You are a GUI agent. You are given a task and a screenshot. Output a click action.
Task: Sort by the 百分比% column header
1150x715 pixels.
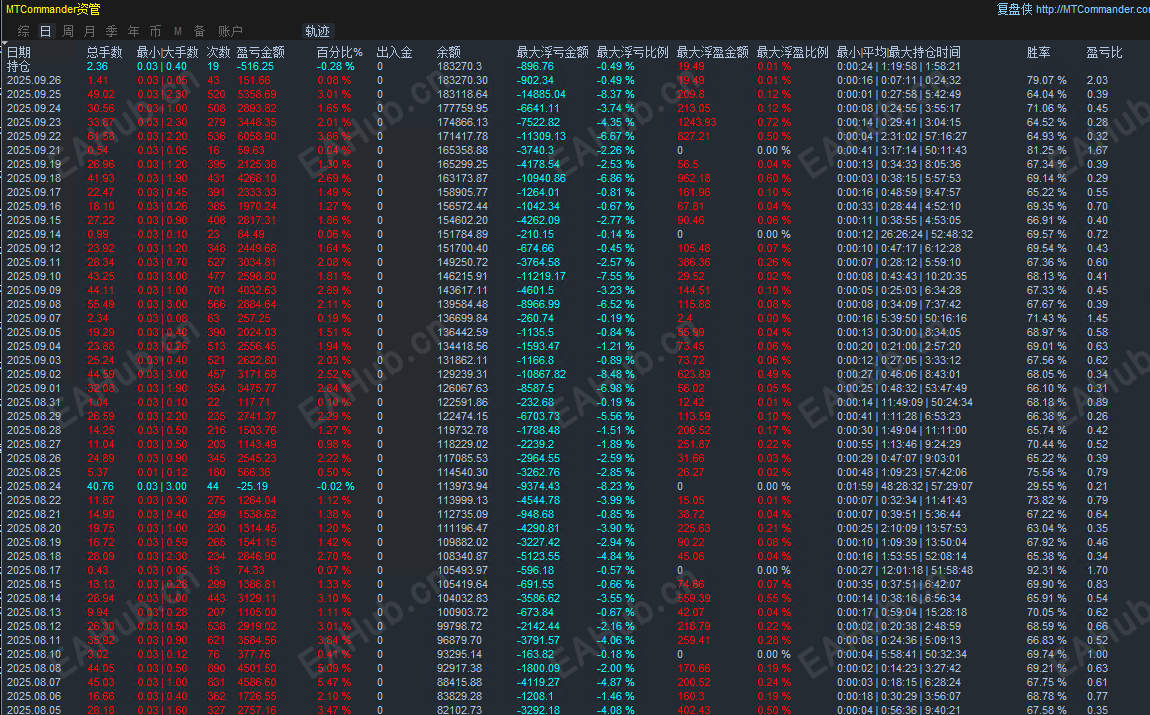click(340, 52)
